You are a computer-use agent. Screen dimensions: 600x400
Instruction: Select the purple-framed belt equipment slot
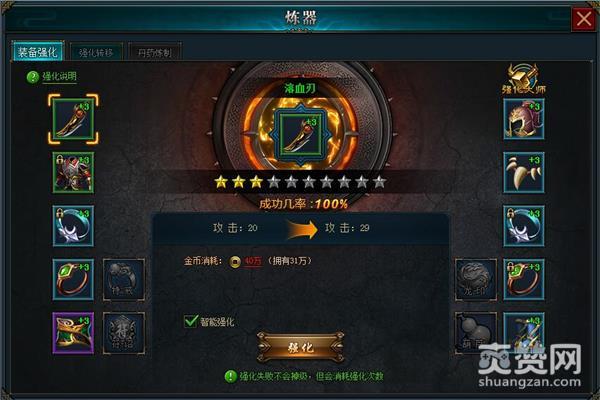(73, 333)
